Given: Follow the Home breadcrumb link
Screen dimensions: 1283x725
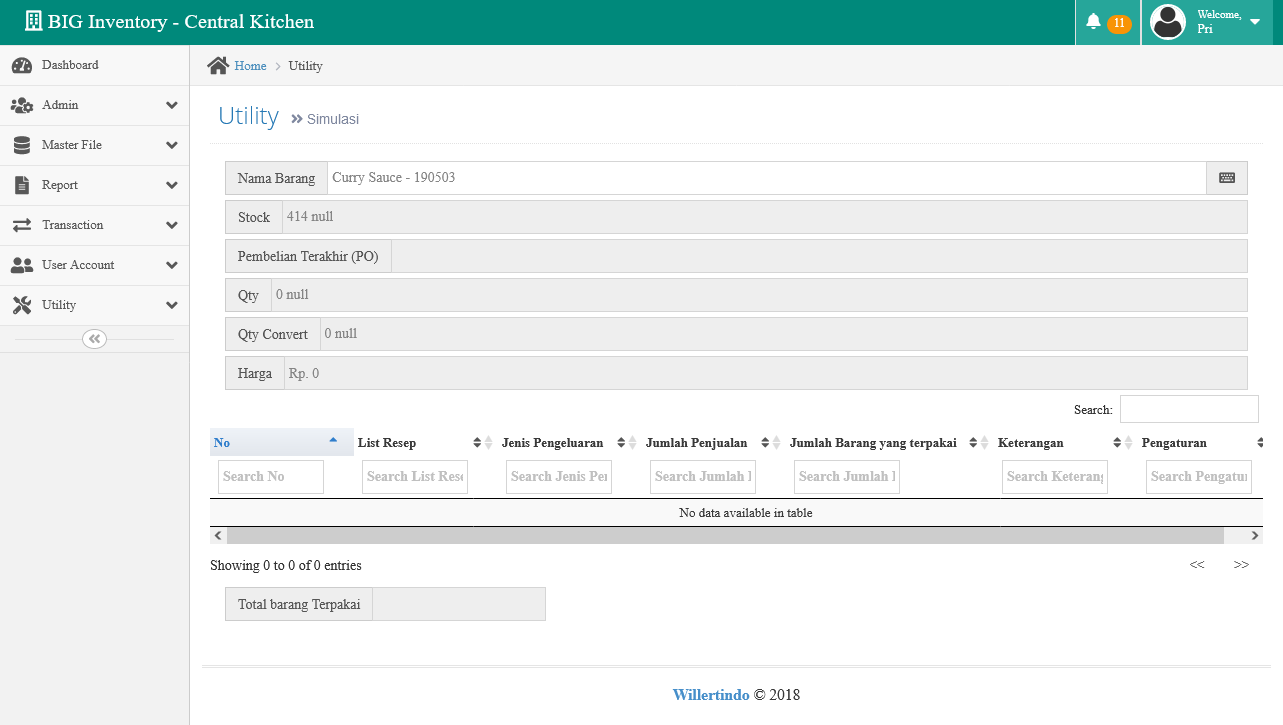Looking at the screenshot, I should point(250,66).
